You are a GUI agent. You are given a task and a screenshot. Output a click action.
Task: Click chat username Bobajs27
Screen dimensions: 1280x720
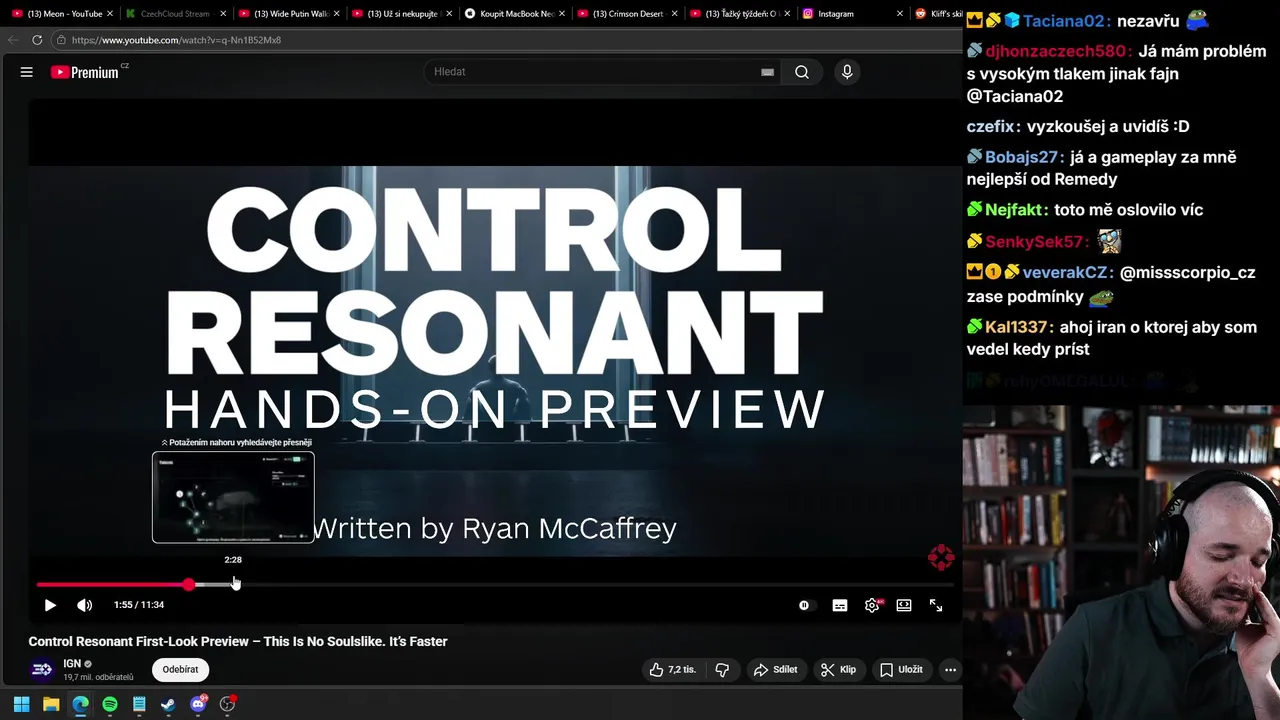coord(1024,157)
